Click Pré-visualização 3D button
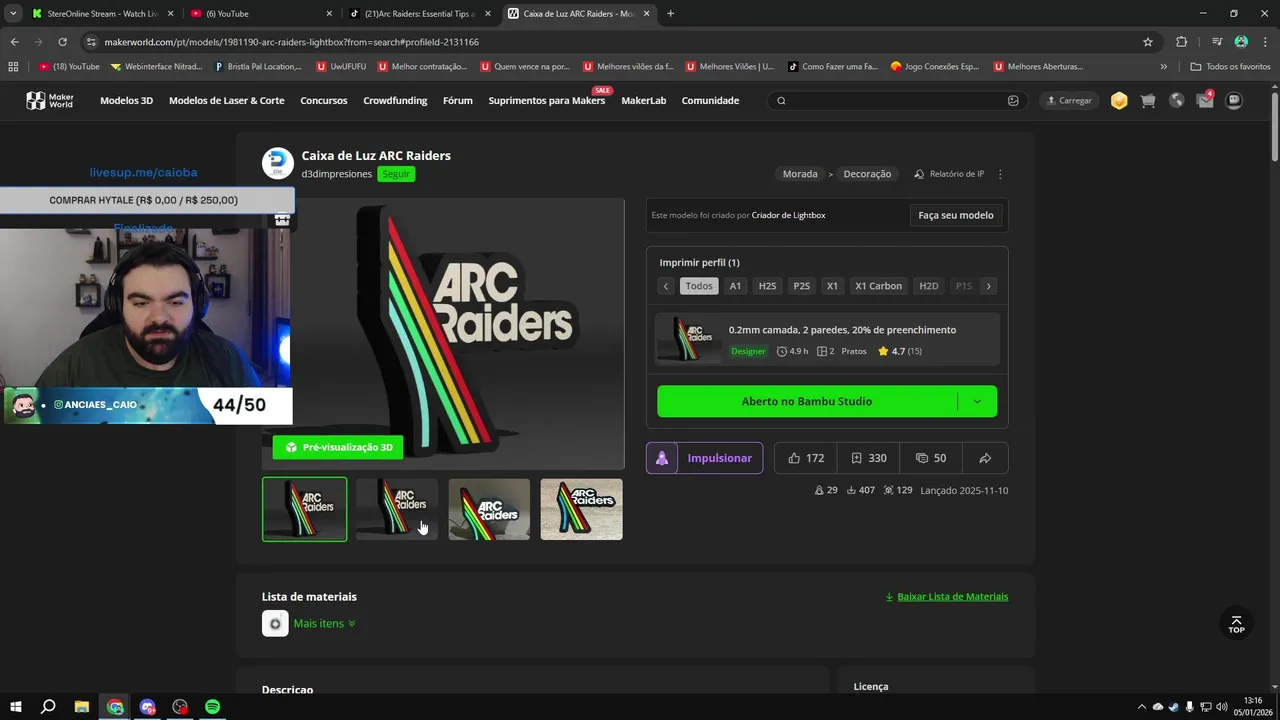The image size is (1280, 720). pyautogui.click(x=338, y=447)
